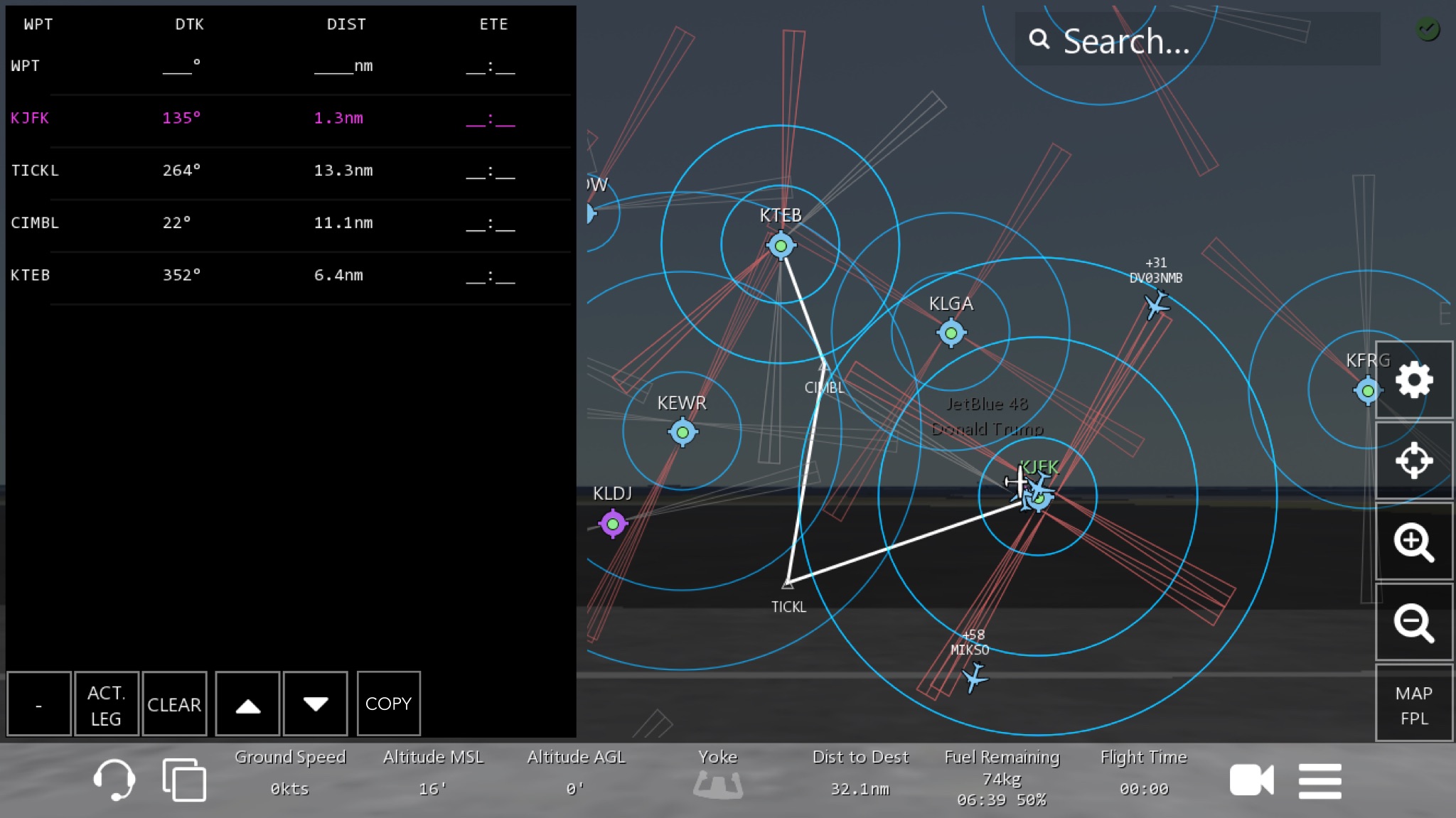This screenshot has height=818, width=1456.
Task: Zoom out on the map
Action: pyautogui.click(x=1413, y=623)
